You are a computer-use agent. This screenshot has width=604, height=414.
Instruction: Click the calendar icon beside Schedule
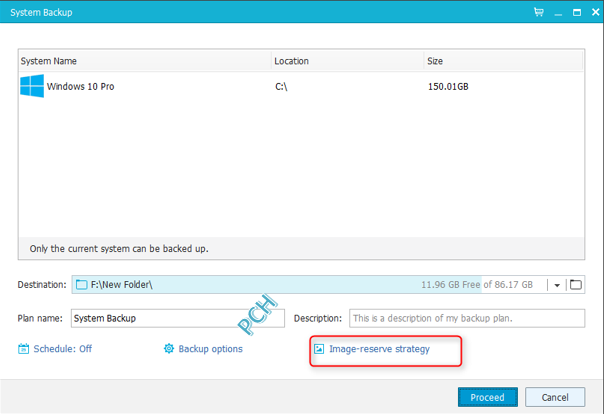click(x=23, y=349)
